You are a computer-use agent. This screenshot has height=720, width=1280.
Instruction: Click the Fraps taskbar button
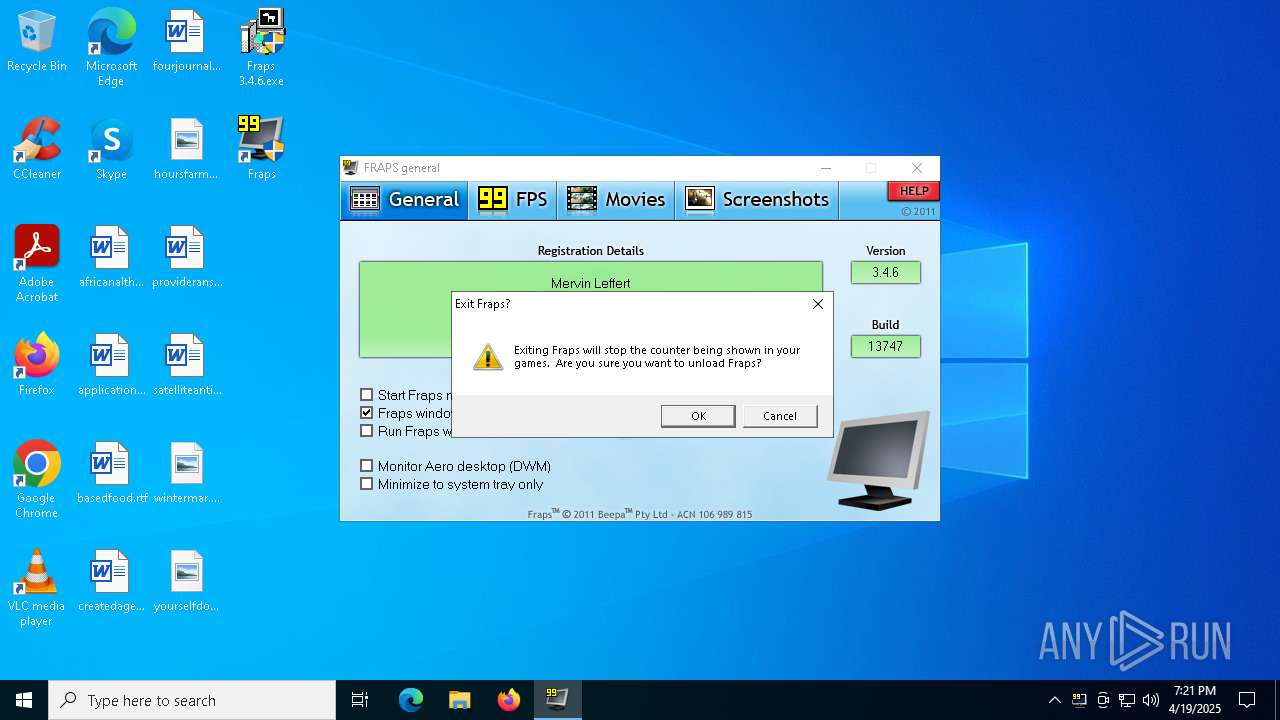[557, 700]
